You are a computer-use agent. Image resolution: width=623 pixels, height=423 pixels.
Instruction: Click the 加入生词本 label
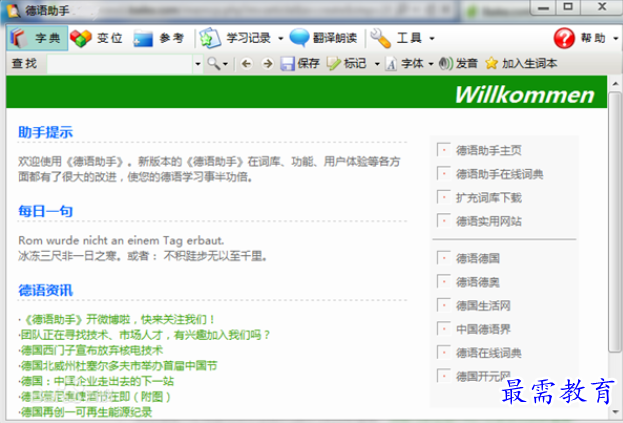[x=529, y=64]
